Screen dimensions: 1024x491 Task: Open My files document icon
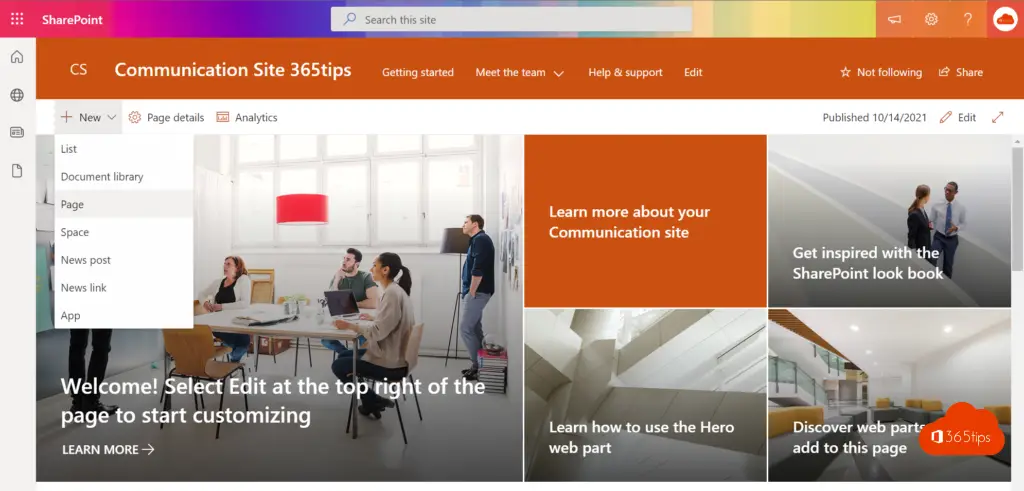pos(17,171)
